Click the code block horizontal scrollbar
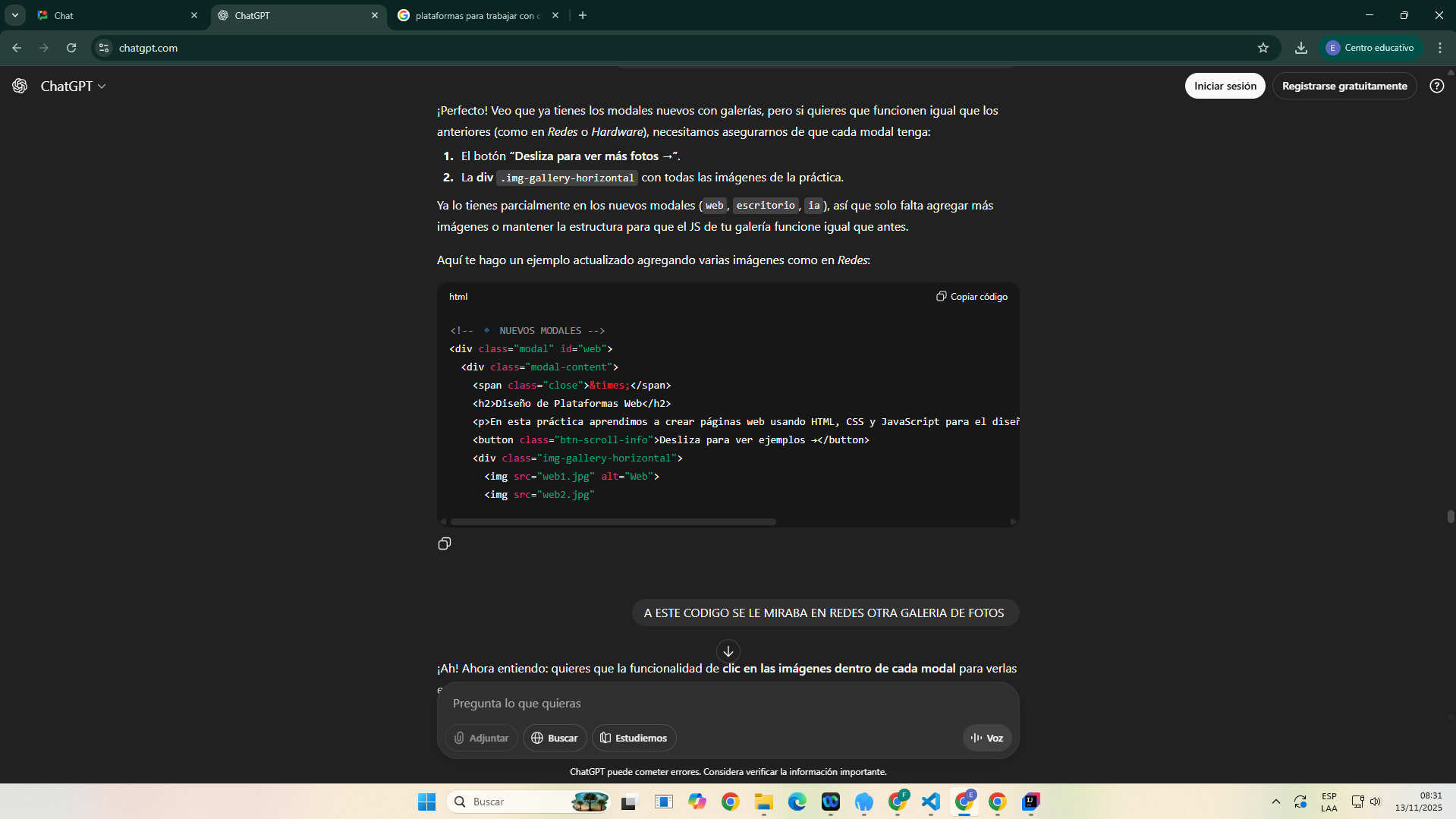This screenshot has width=1456, height=819. [613, 522]
